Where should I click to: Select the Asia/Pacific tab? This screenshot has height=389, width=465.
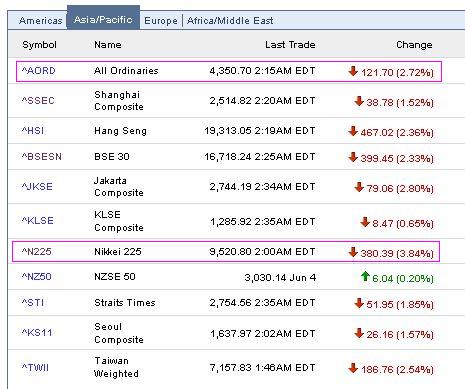103,20
